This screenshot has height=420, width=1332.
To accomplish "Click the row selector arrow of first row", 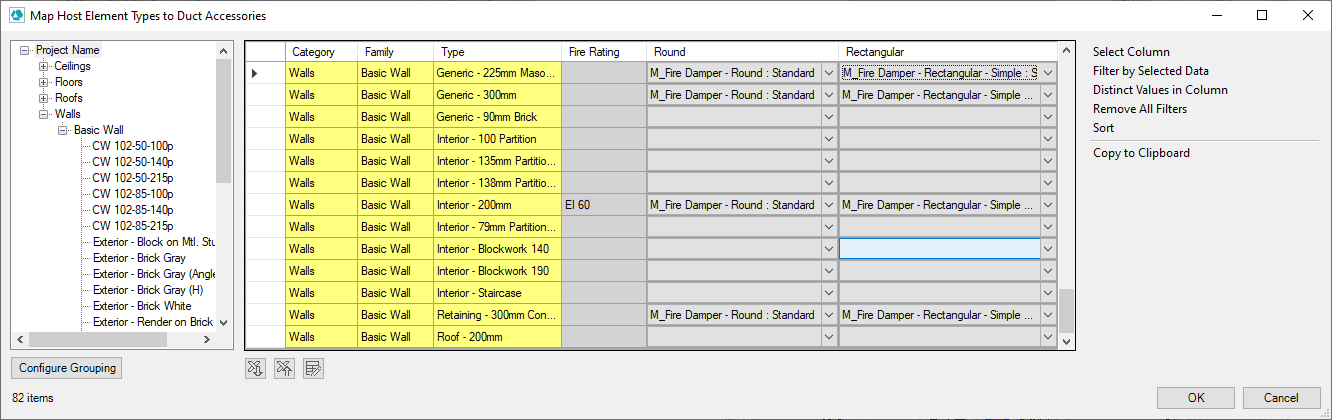I will coord(255,73).
